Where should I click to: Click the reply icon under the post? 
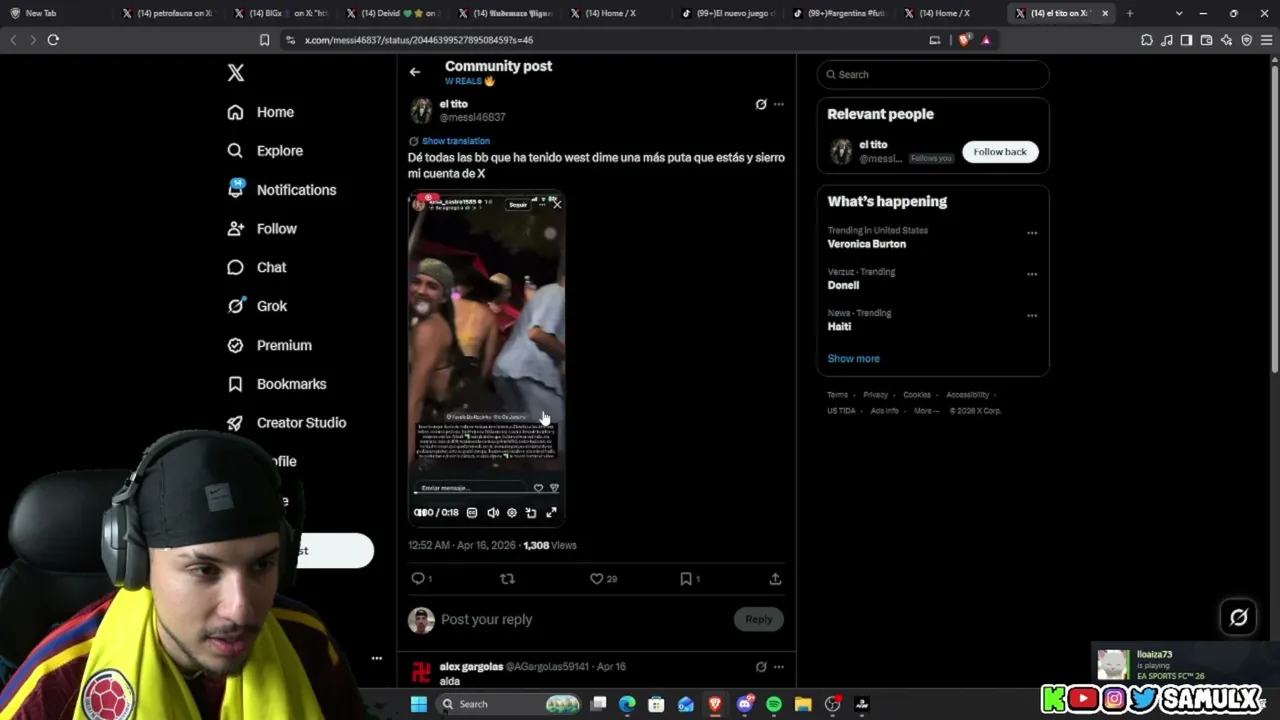pyautogui.click(x=418, y=579)
